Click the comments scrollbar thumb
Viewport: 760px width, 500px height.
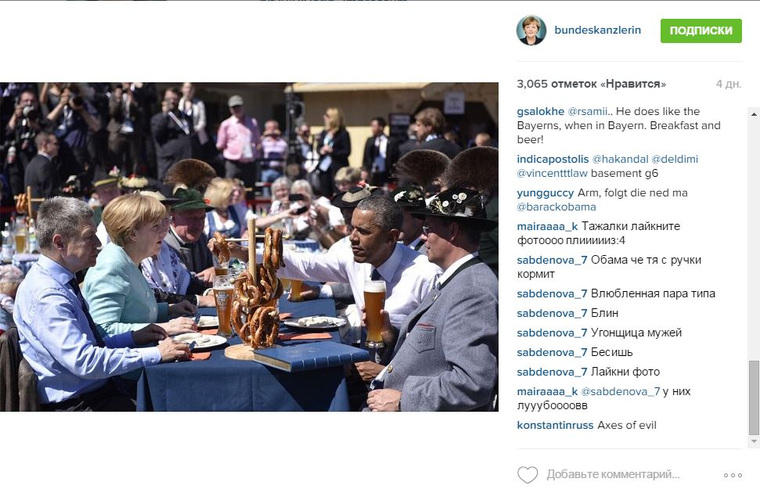click(754, 397)
